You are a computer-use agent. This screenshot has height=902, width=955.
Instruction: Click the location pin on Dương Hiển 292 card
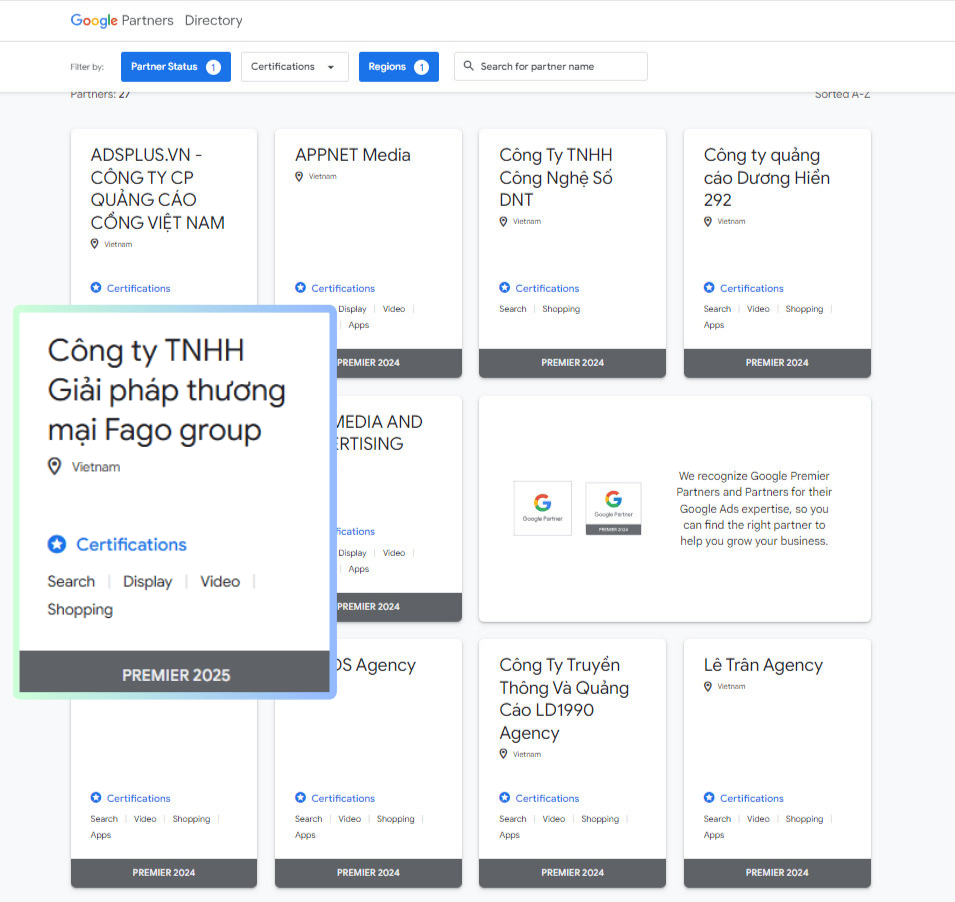tap(708, 222)
